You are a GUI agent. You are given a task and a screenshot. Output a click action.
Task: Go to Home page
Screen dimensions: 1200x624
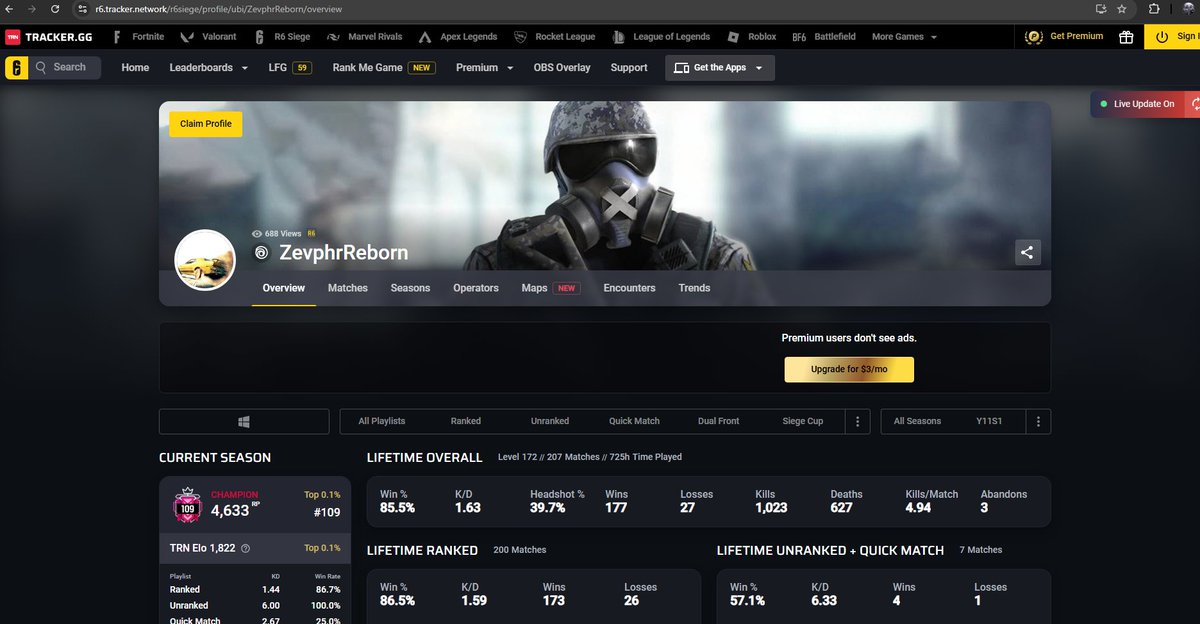[x=135, y=68]
